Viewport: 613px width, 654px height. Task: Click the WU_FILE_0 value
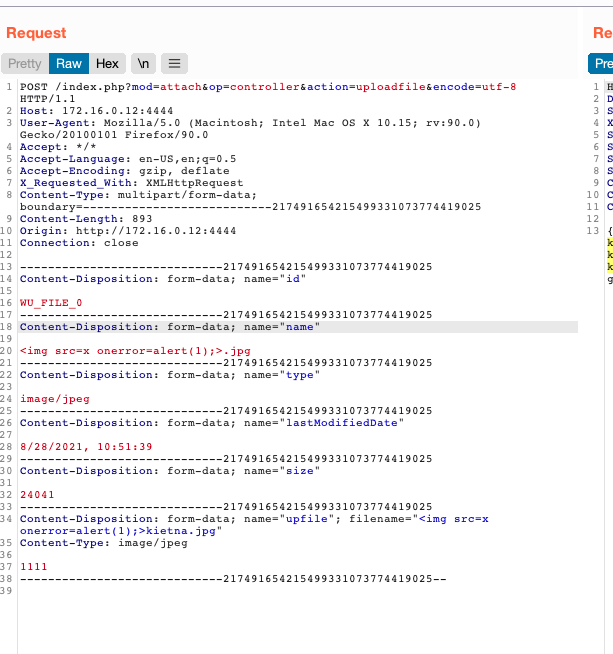click(x=51, y=303)
